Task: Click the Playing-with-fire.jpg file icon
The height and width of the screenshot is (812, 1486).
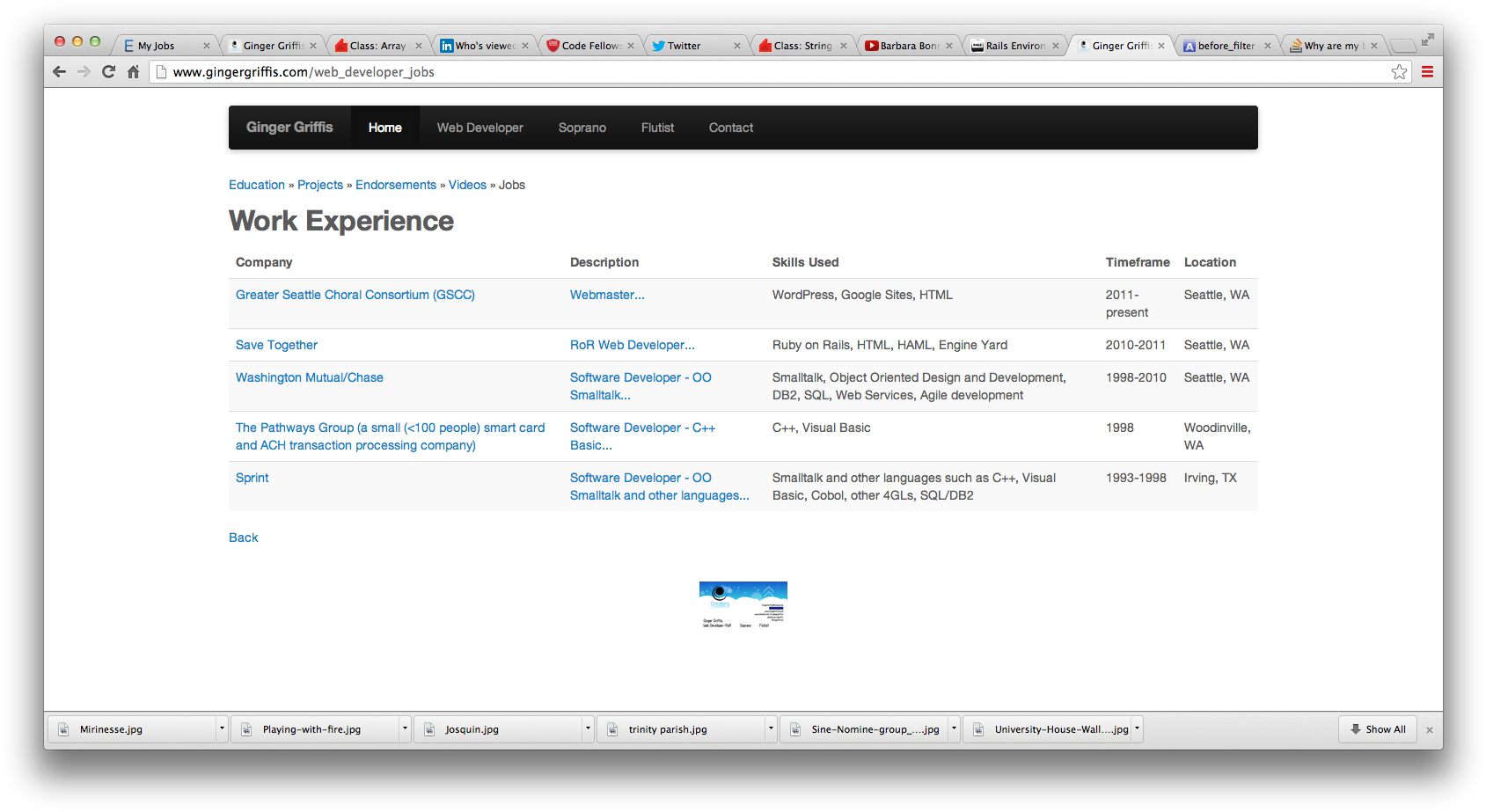Action: (246, 729)
